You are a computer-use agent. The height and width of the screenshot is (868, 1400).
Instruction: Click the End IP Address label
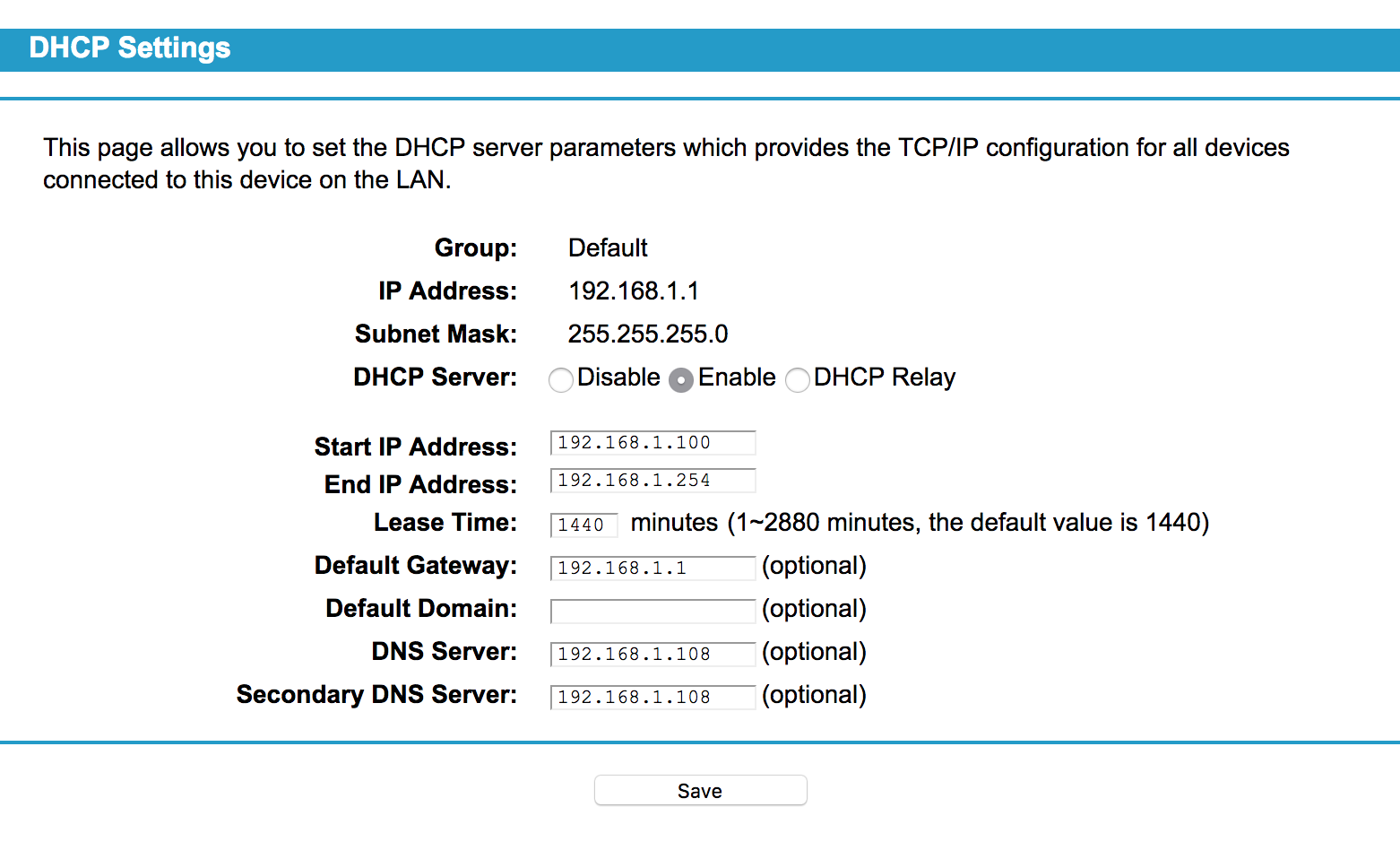point(420,484)
